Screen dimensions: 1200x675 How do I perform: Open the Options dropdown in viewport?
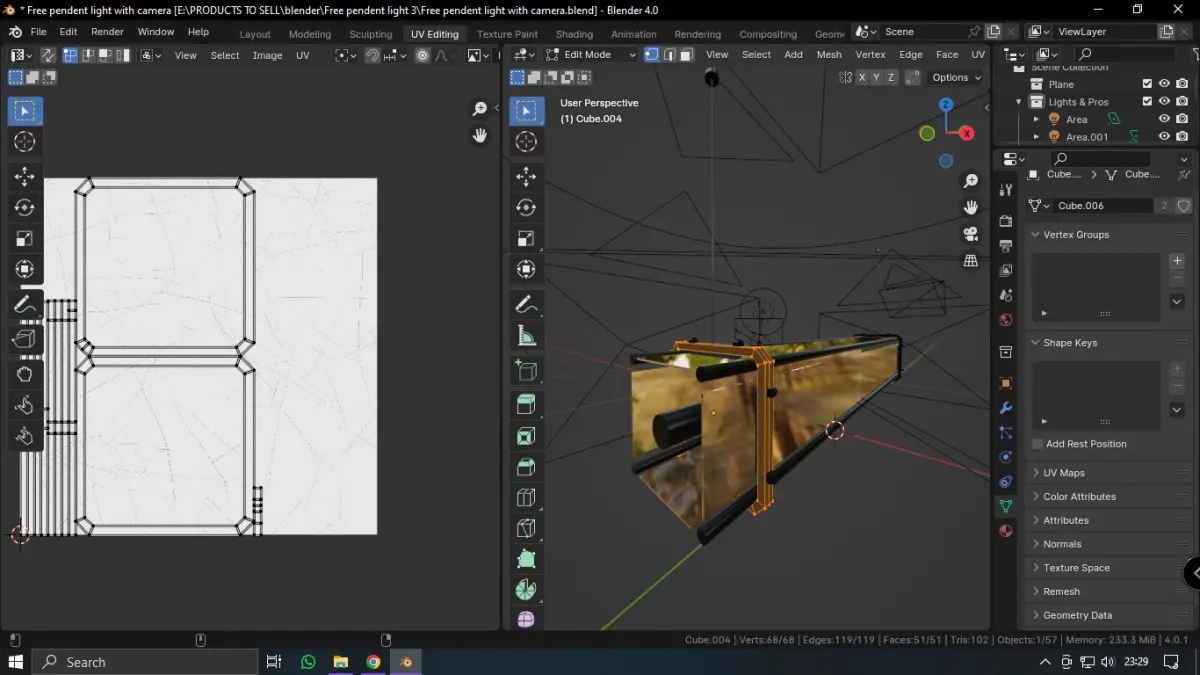point(956,77)
